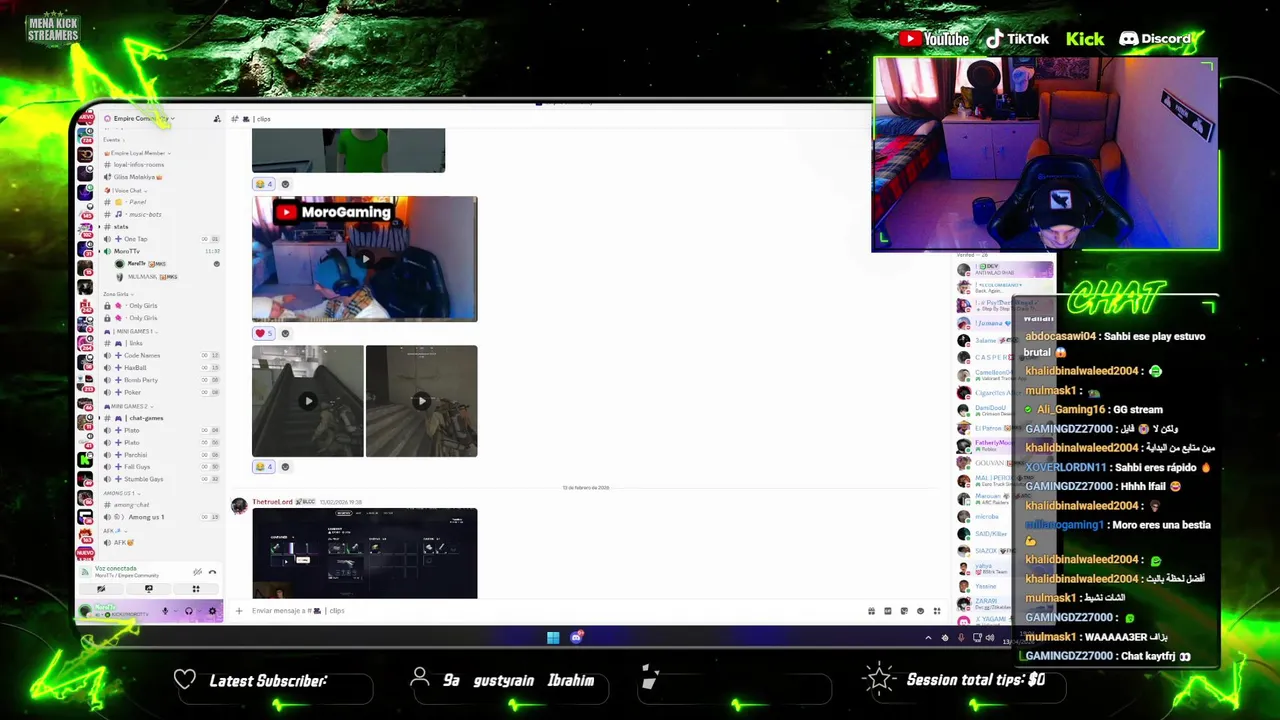Screen dimensions: 1280x720
Task: Open TheTrueLord's user profile name
Action: (272, 502)
